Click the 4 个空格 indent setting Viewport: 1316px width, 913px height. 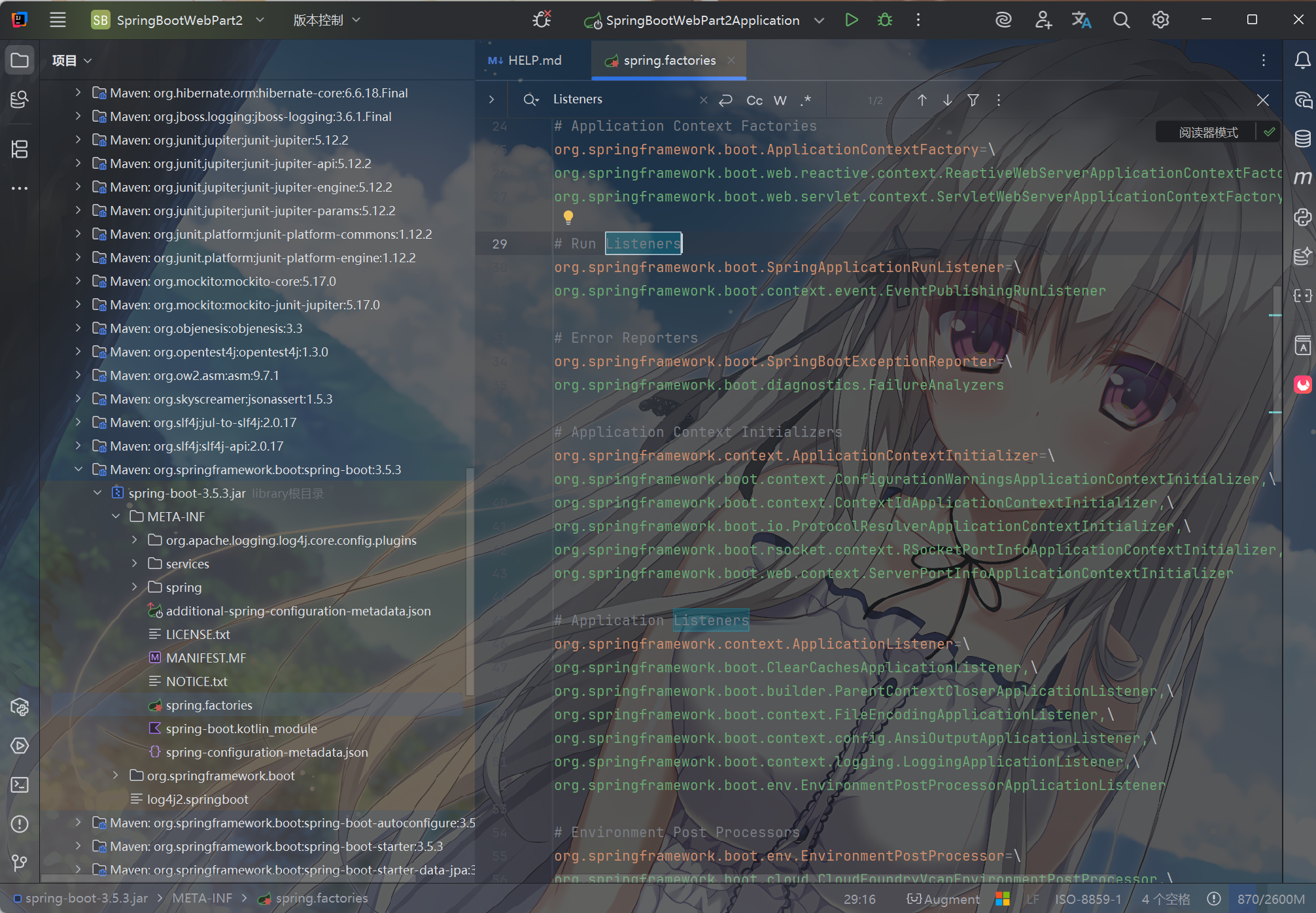(1166, 899)
